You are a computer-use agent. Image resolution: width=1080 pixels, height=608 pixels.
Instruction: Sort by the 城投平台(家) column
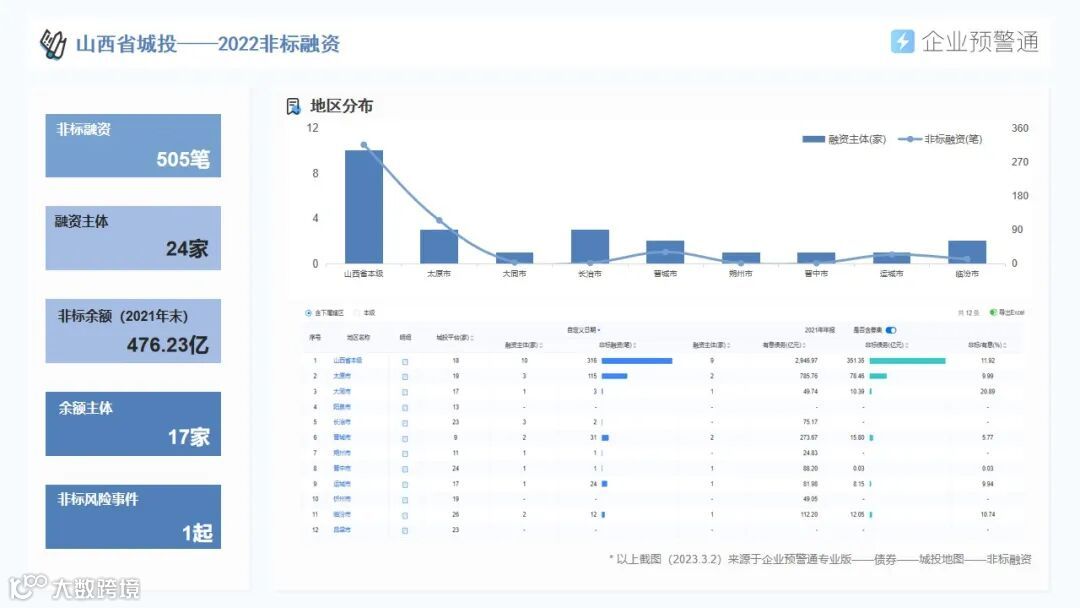(x=455, y=337)
